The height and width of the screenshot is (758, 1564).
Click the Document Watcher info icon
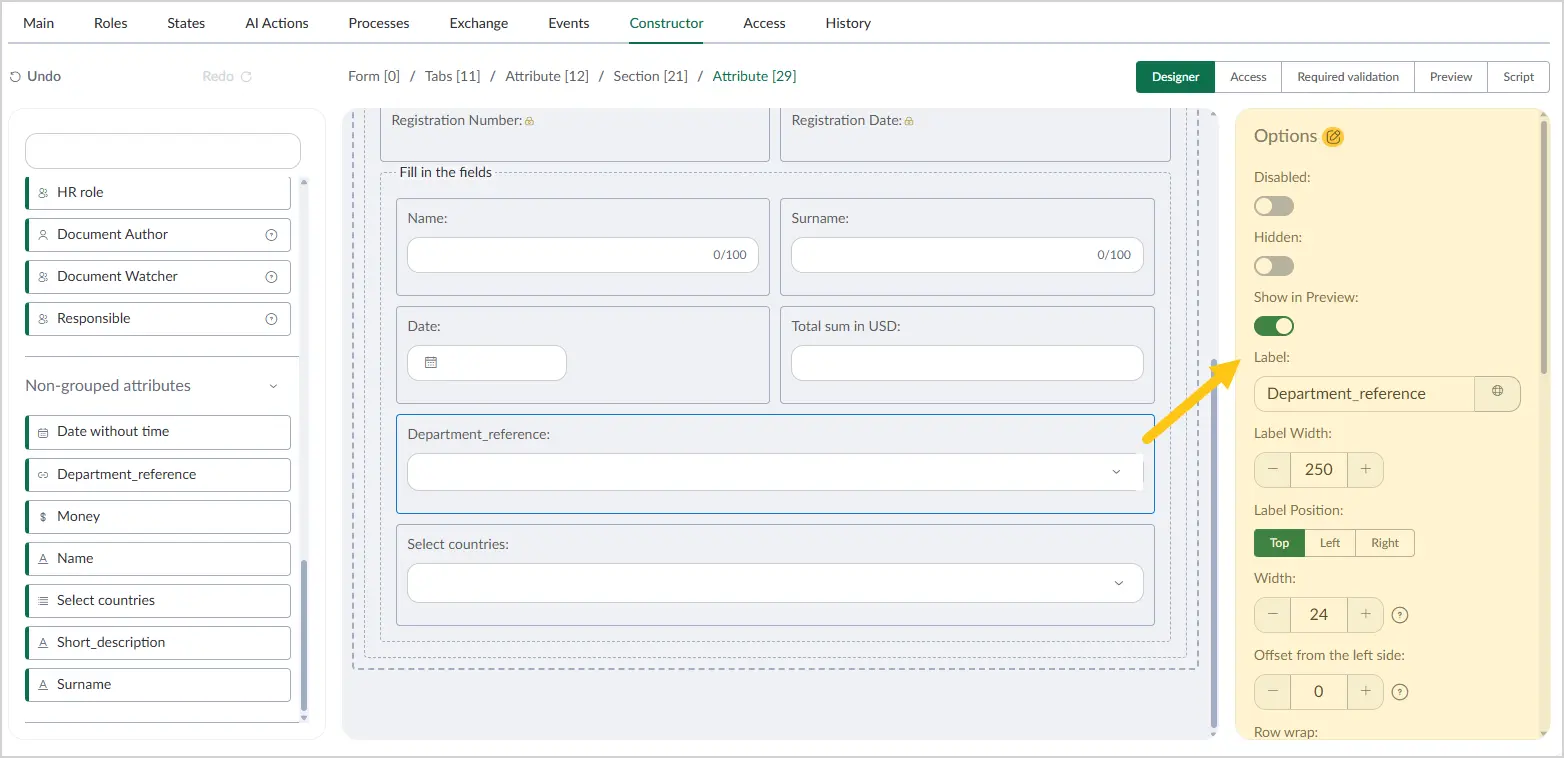(271, 277)
